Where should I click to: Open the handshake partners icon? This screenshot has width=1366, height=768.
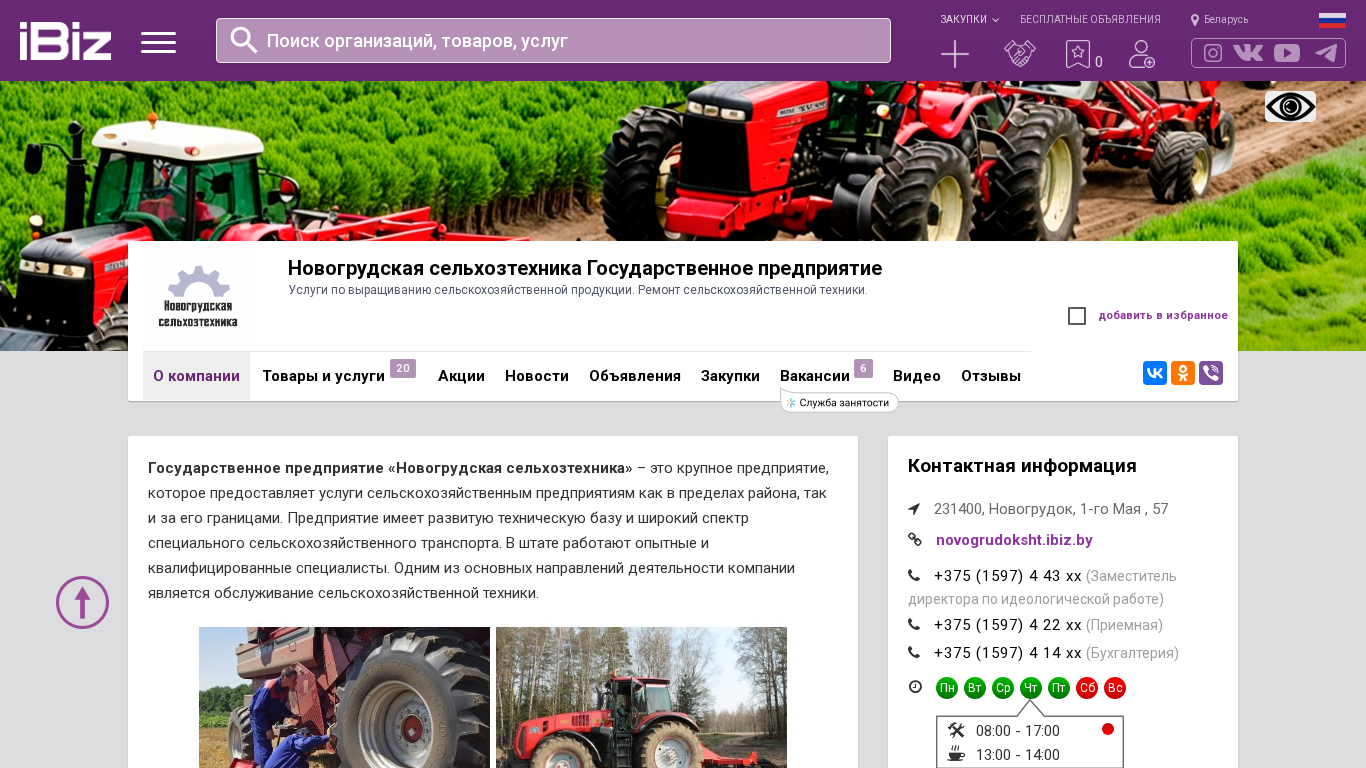(1020, 54)
